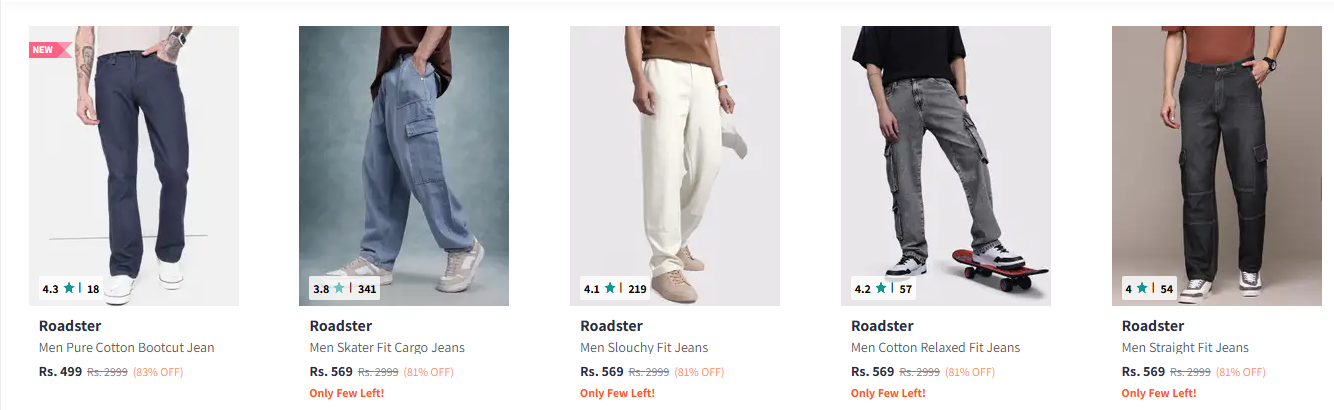Image resolution: width=1334 pixels, height=410 pixels.
Task: Open the black straight fit jeans image
Action: 1217,165
